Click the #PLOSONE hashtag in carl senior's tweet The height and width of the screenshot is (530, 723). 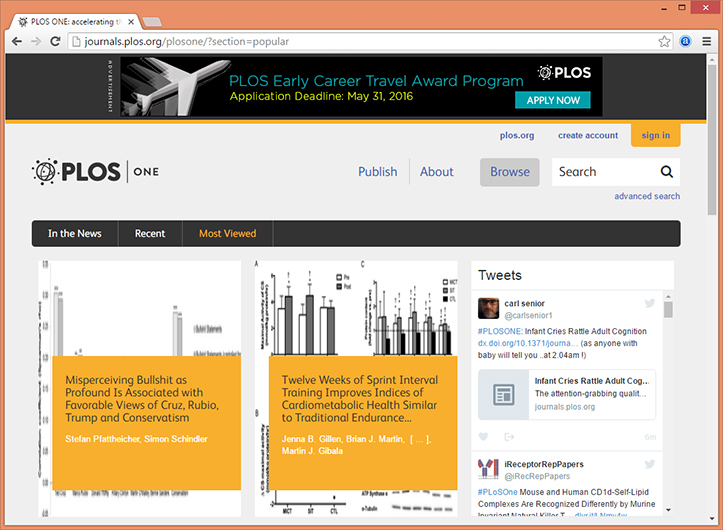pos(500,331)
